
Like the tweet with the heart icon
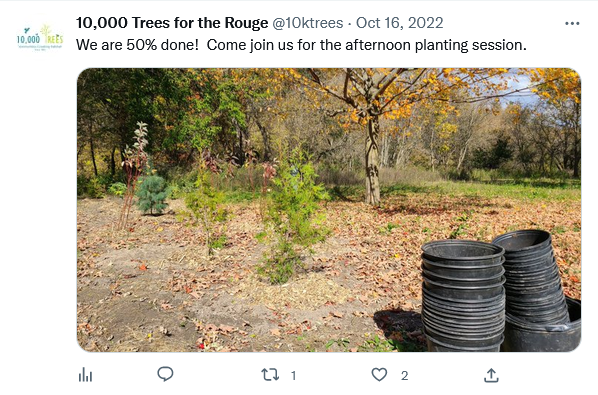(379, 375)
